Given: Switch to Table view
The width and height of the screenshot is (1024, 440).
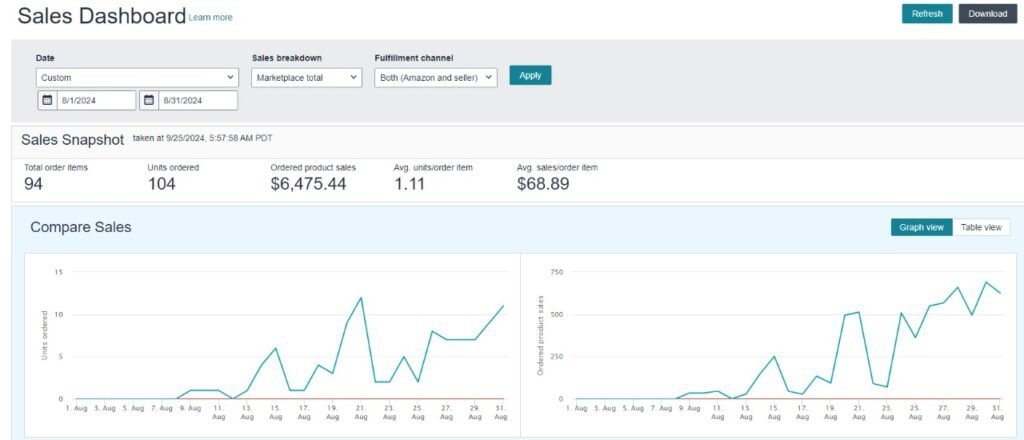Looking at the screenshot, I should tap(980, 227).
